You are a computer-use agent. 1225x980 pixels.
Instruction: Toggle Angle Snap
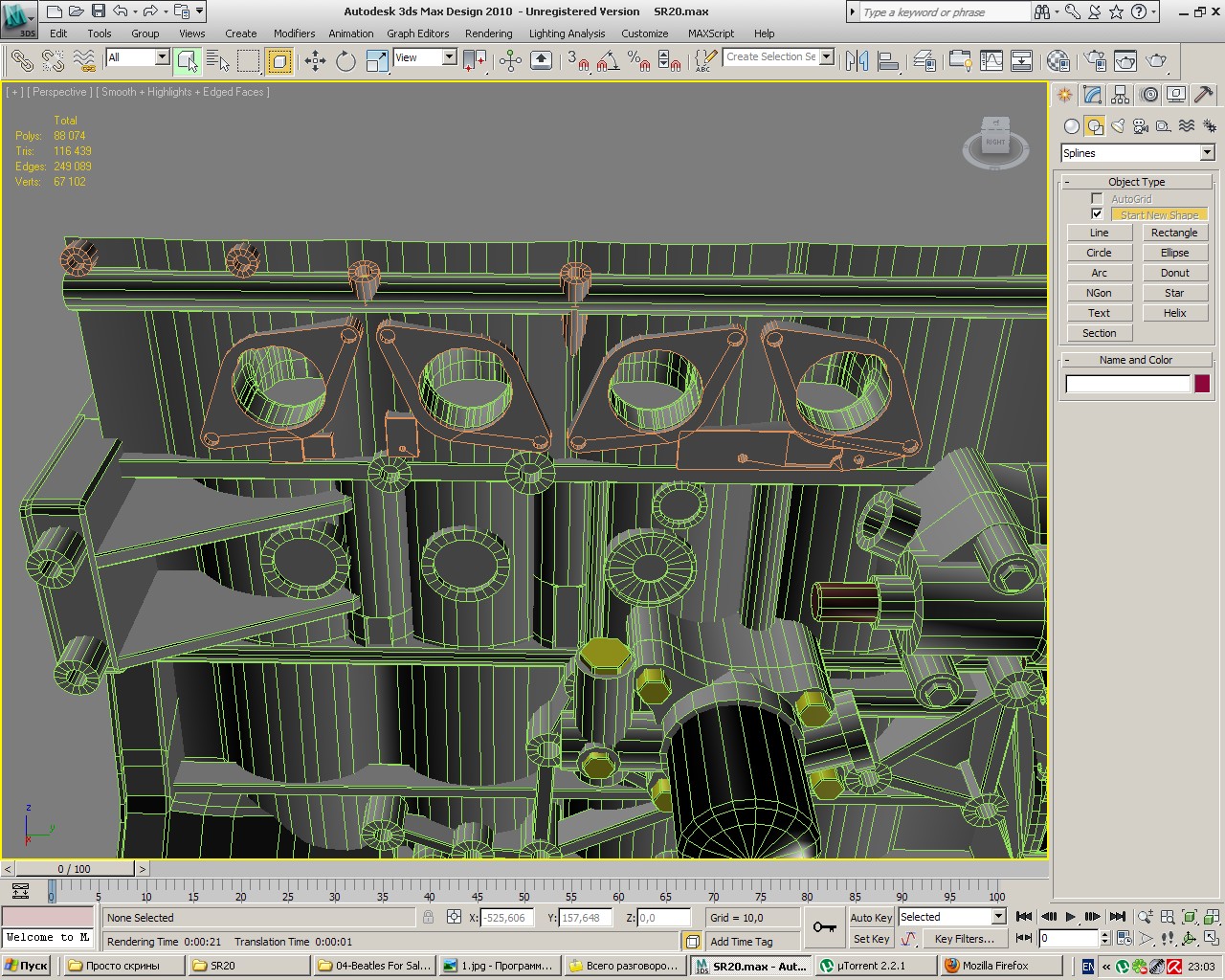[609, 61]
